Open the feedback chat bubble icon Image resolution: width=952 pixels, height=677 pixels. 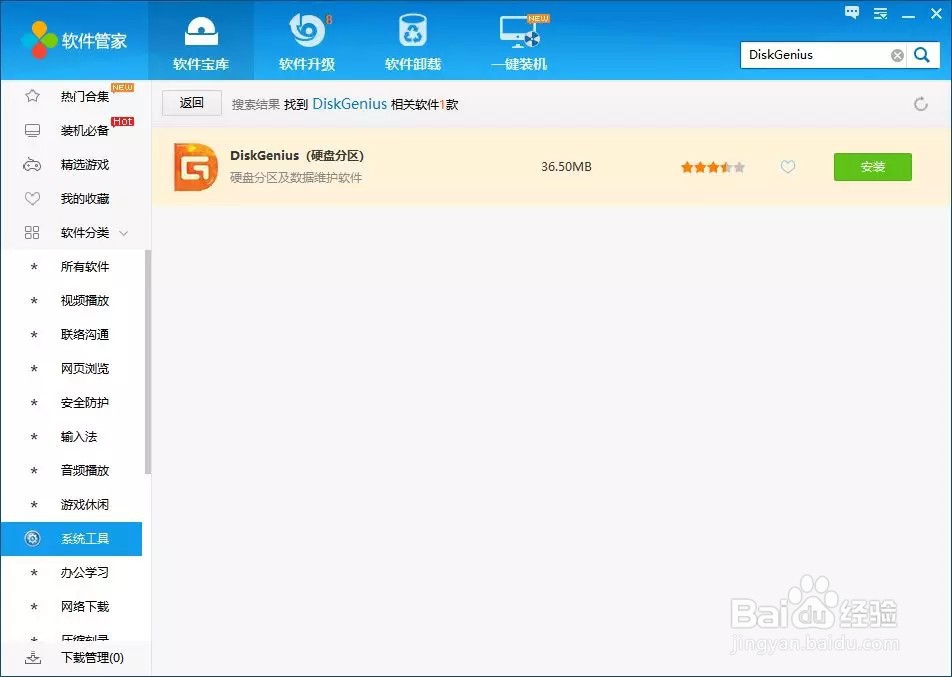click(x=852, y=13)
